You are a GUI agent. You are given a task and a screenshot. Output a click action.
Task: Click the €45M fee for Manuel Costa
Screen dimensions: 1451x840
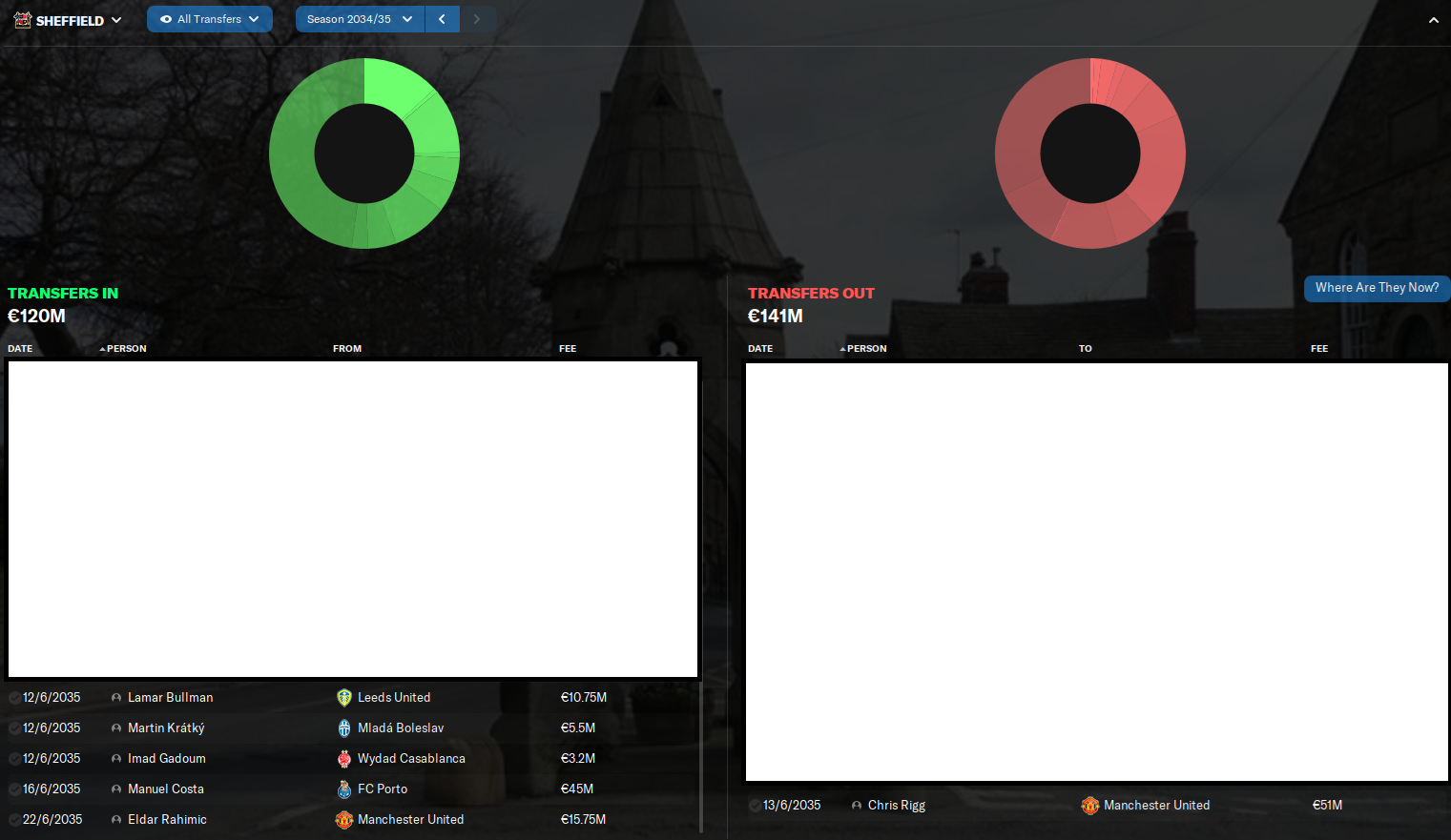577,789
